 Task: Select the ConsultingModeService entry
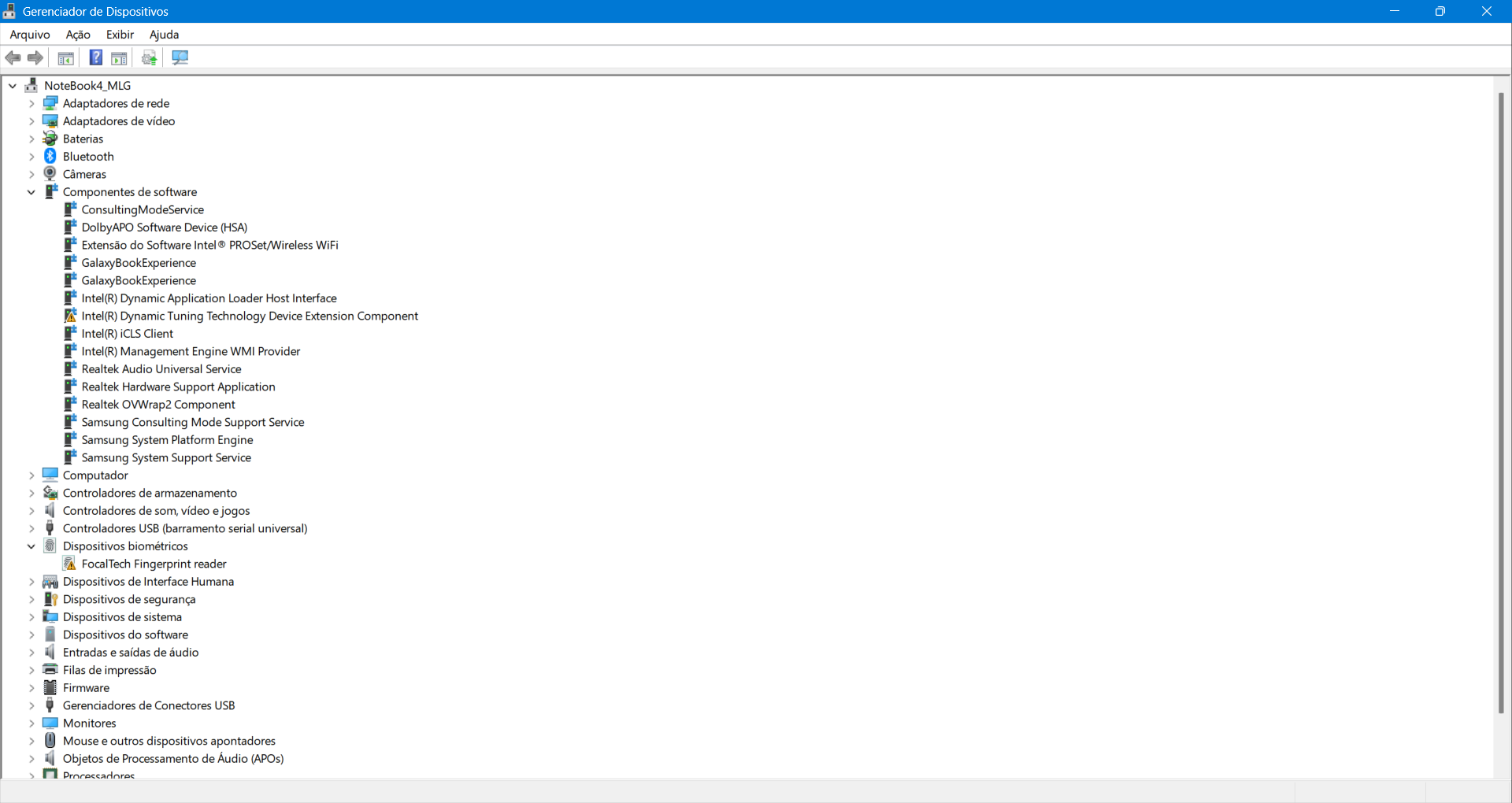point(143,209)
